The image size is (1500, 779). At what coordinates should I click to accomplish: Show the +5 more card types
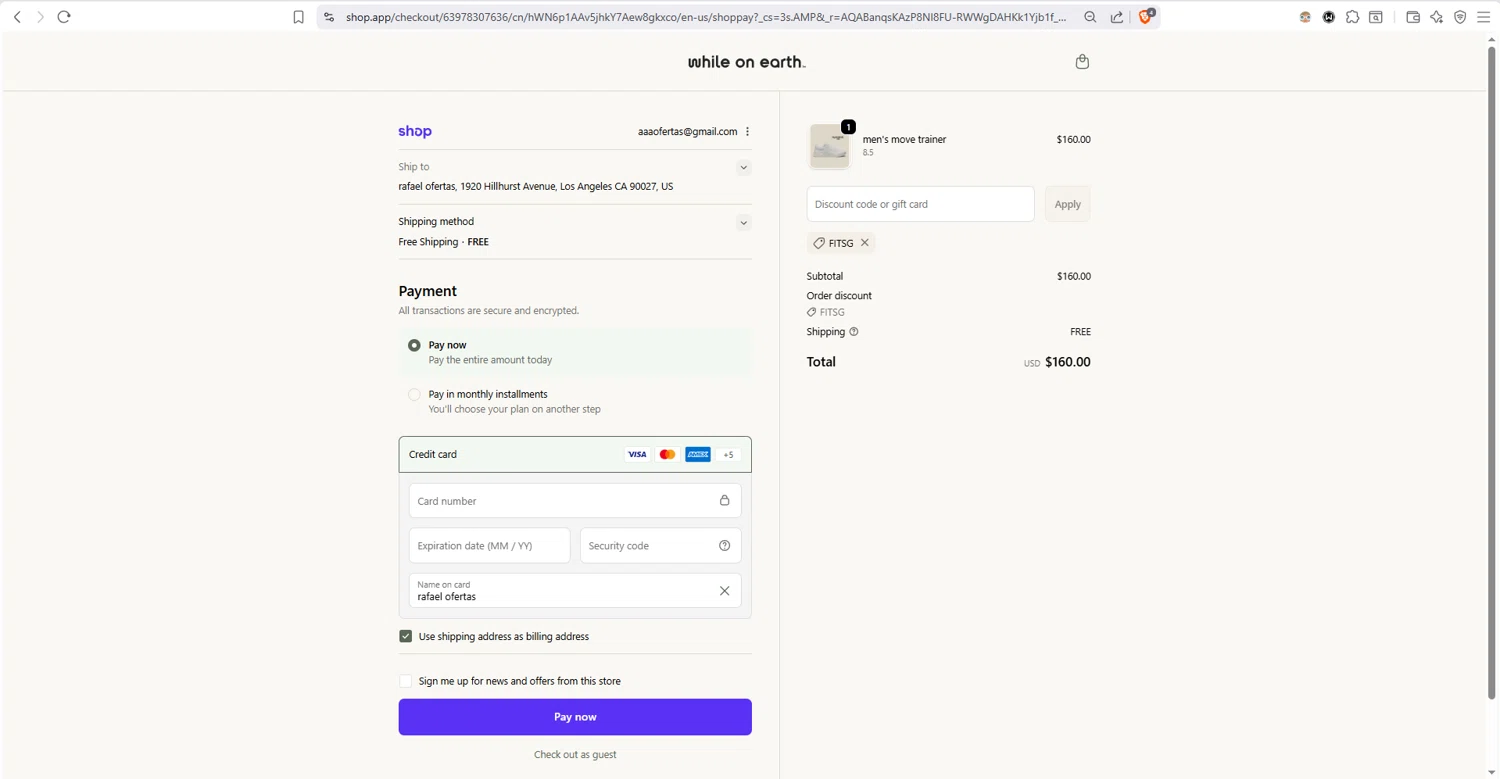(729, 455)
